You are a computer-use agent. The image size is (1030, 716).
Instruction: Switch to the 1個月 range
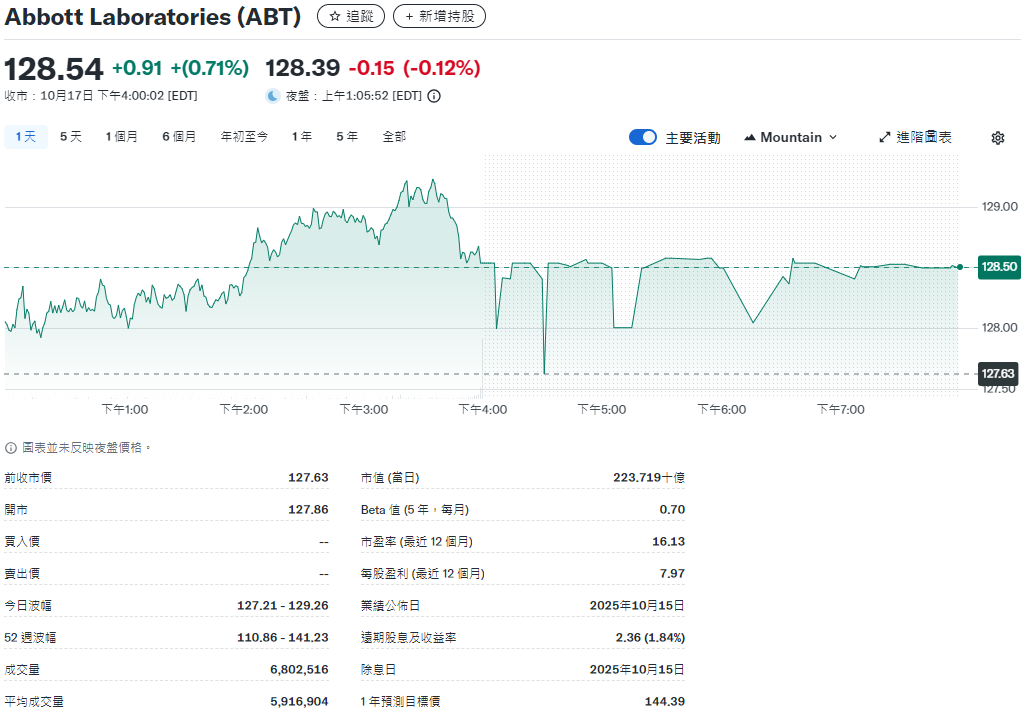(122, 137)
